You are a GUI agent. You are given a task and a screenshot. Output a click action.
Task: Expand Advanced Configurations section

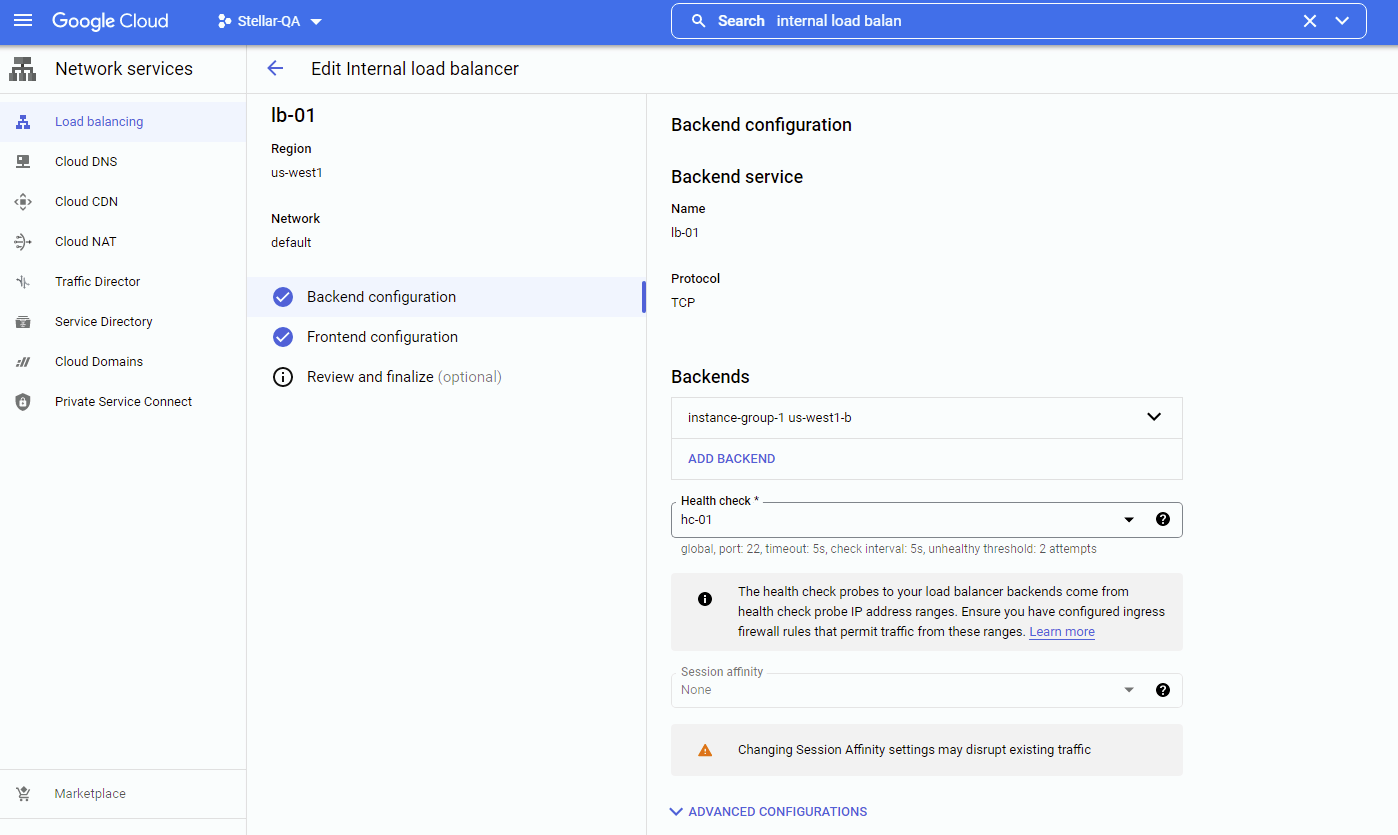pos(768,812)
